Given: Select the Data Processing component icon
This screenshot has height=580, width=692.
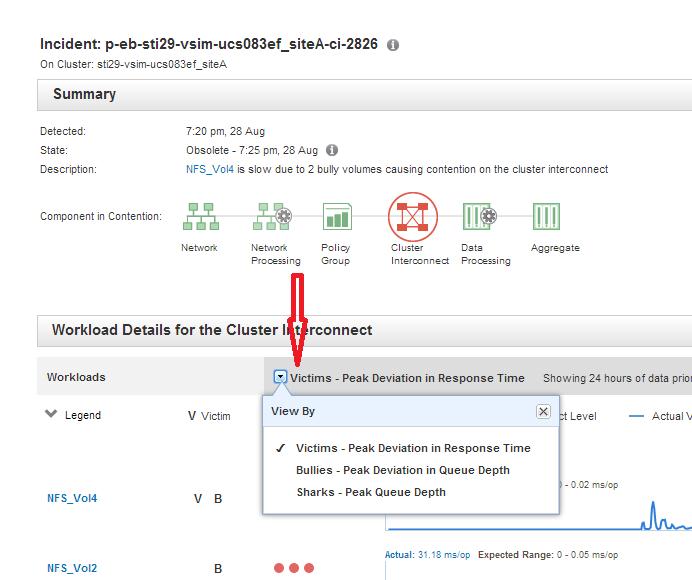Looking at the screenshot, I should pos(480,216).
